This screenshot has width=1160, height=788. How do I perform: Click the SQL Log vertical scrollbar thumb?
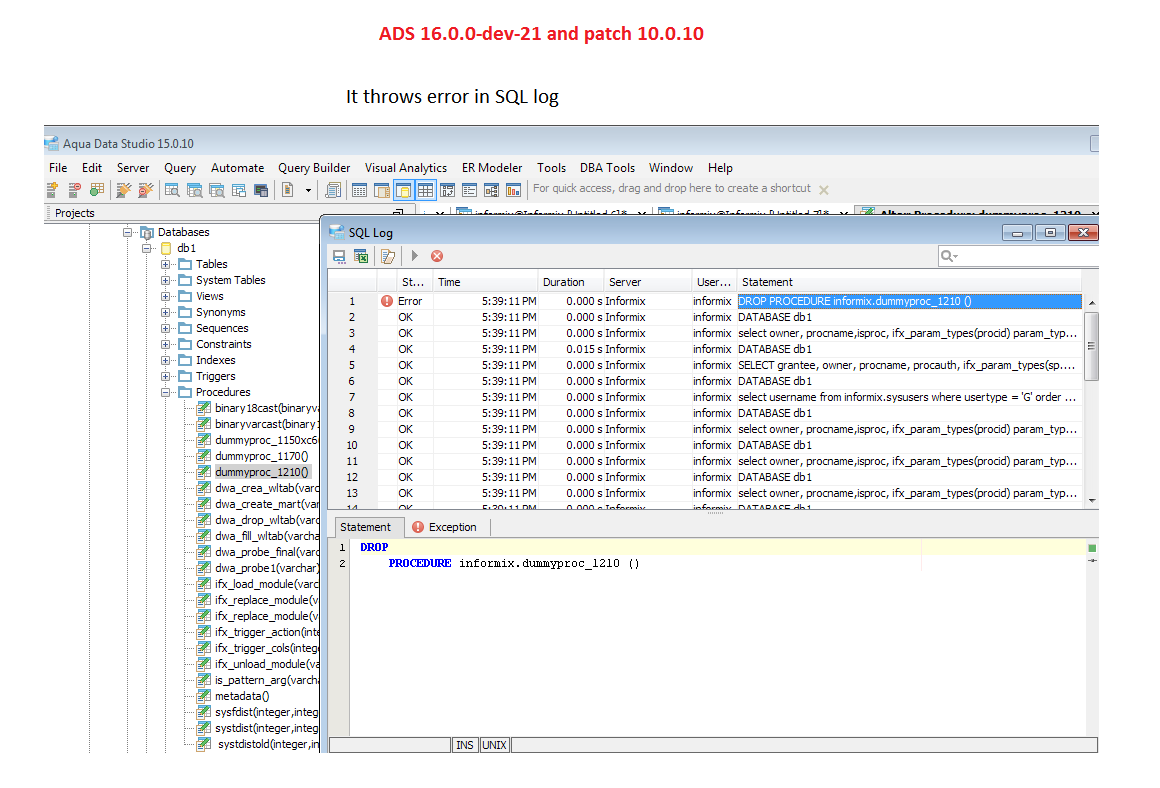pos(1091,346)
